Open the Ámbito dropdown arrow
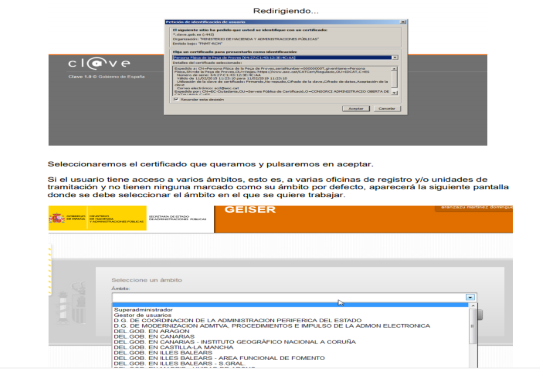The image size is (540, 378). tap(470, 297)
